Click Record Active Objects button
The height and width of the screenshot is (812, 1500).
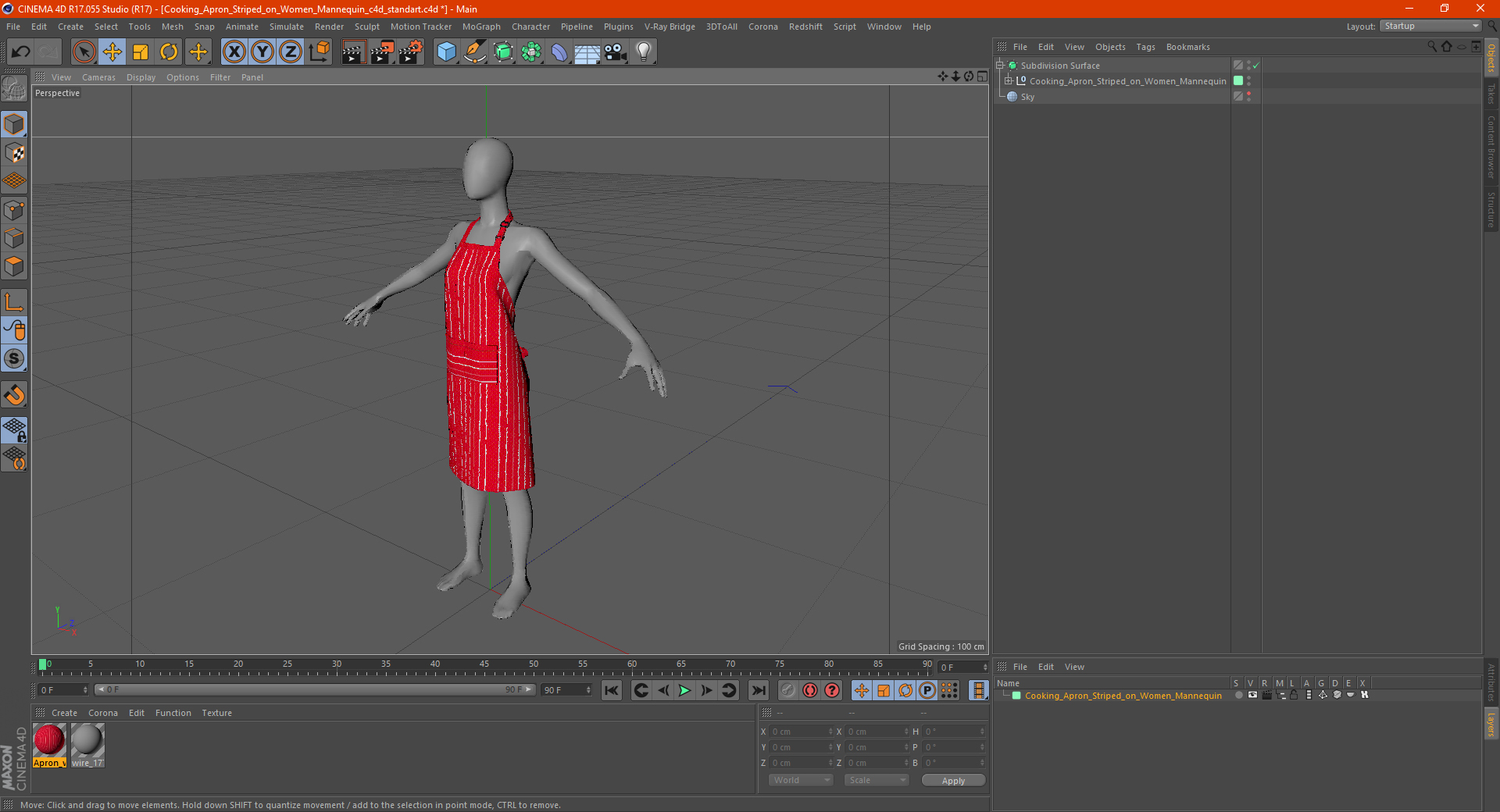[788, 690]
